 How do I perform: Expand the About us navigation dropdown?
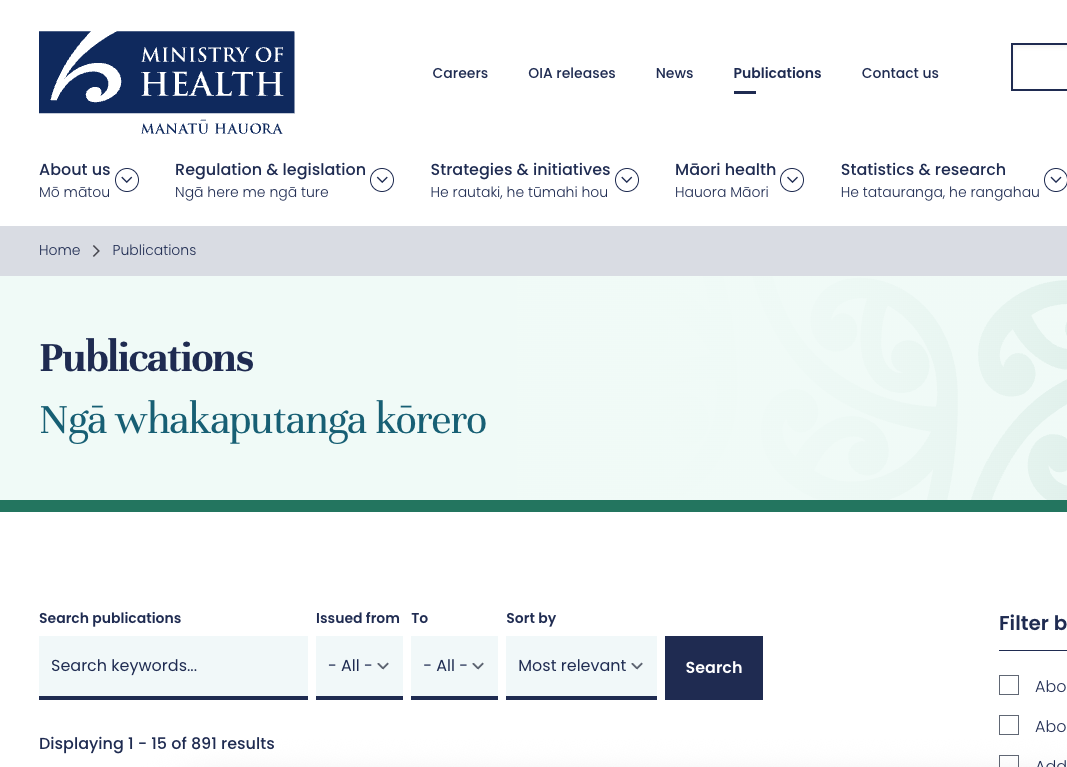click(x=127, y=180)
